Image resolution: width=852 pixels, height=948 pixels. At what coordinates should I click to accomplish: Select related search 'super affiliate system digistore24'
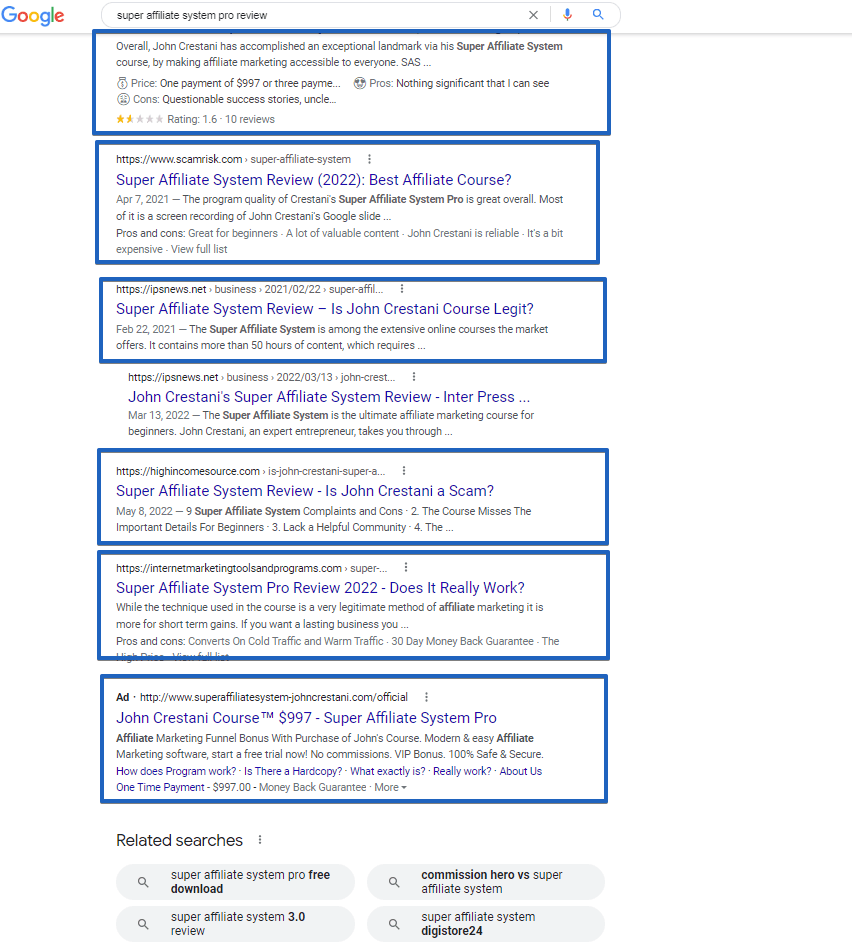point(486,924)
